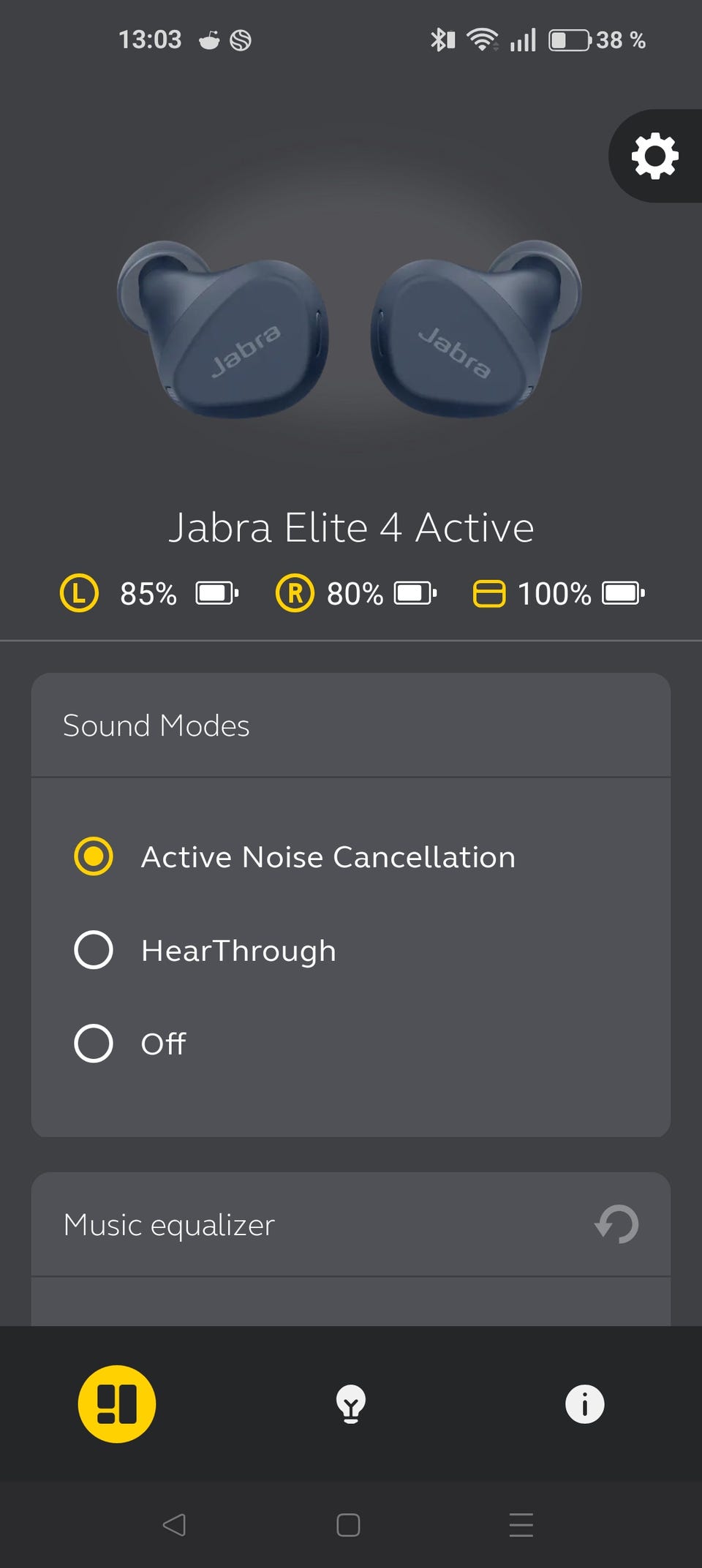
Task: Turn sound mode Off
Action: (x=94, y=1043)
